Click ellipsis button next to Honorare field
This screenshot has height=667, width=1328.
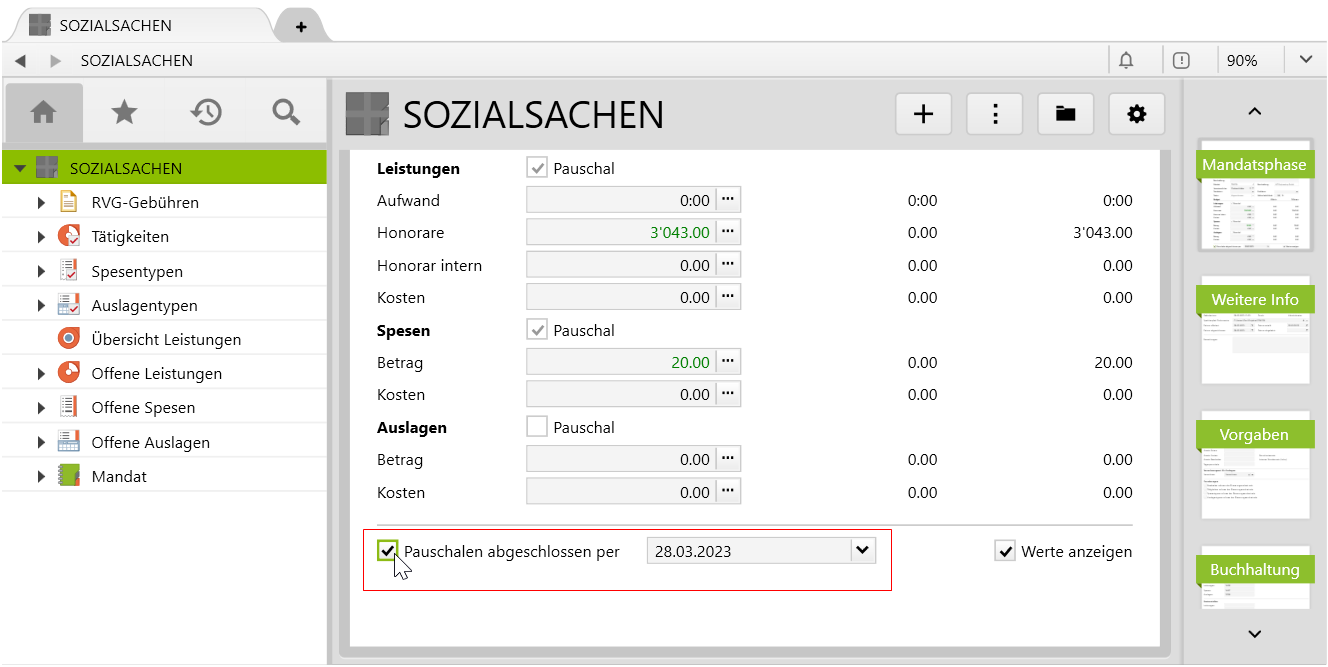click(x=728, y=233)
